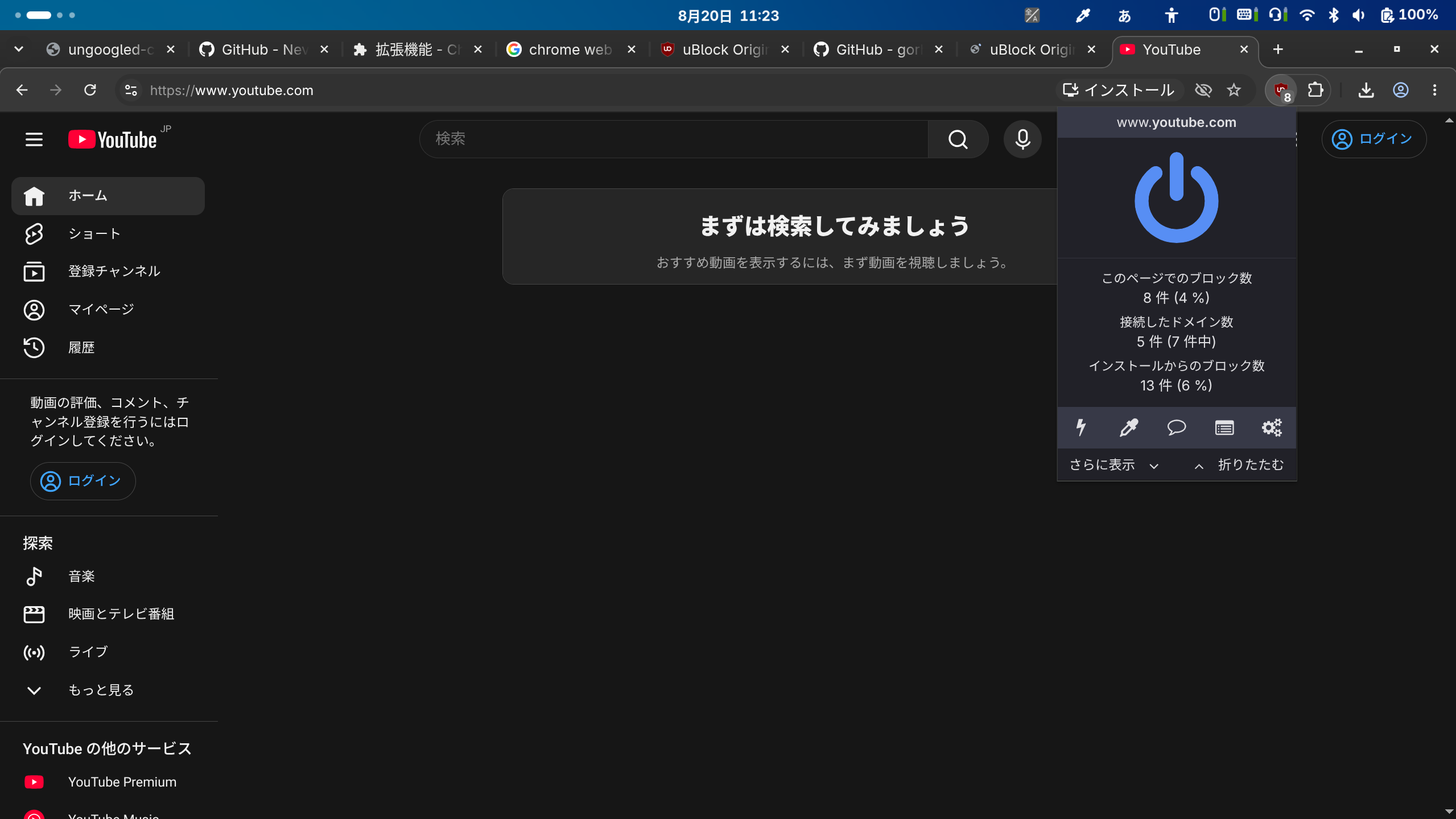Reload the YouTube page
The height and width of the screenshot is (819, 1456).
90,90
